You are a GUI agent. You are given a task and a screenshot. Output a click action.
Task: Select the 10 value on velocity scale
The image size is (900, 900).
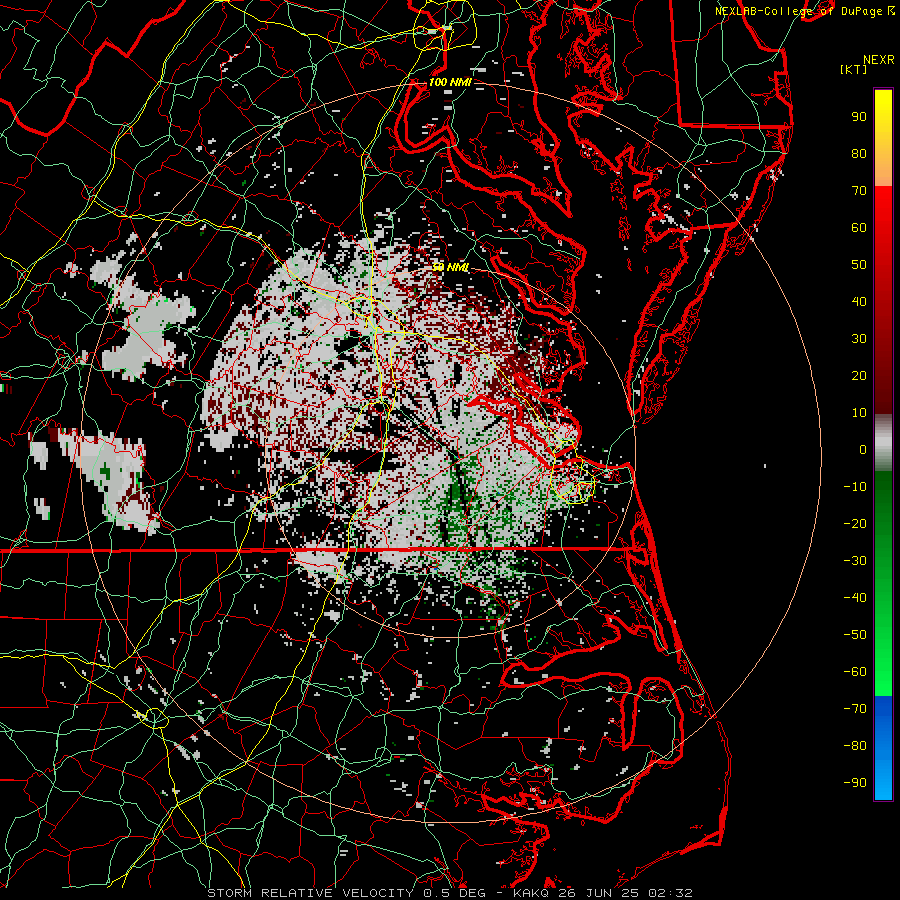coord(859,413)
